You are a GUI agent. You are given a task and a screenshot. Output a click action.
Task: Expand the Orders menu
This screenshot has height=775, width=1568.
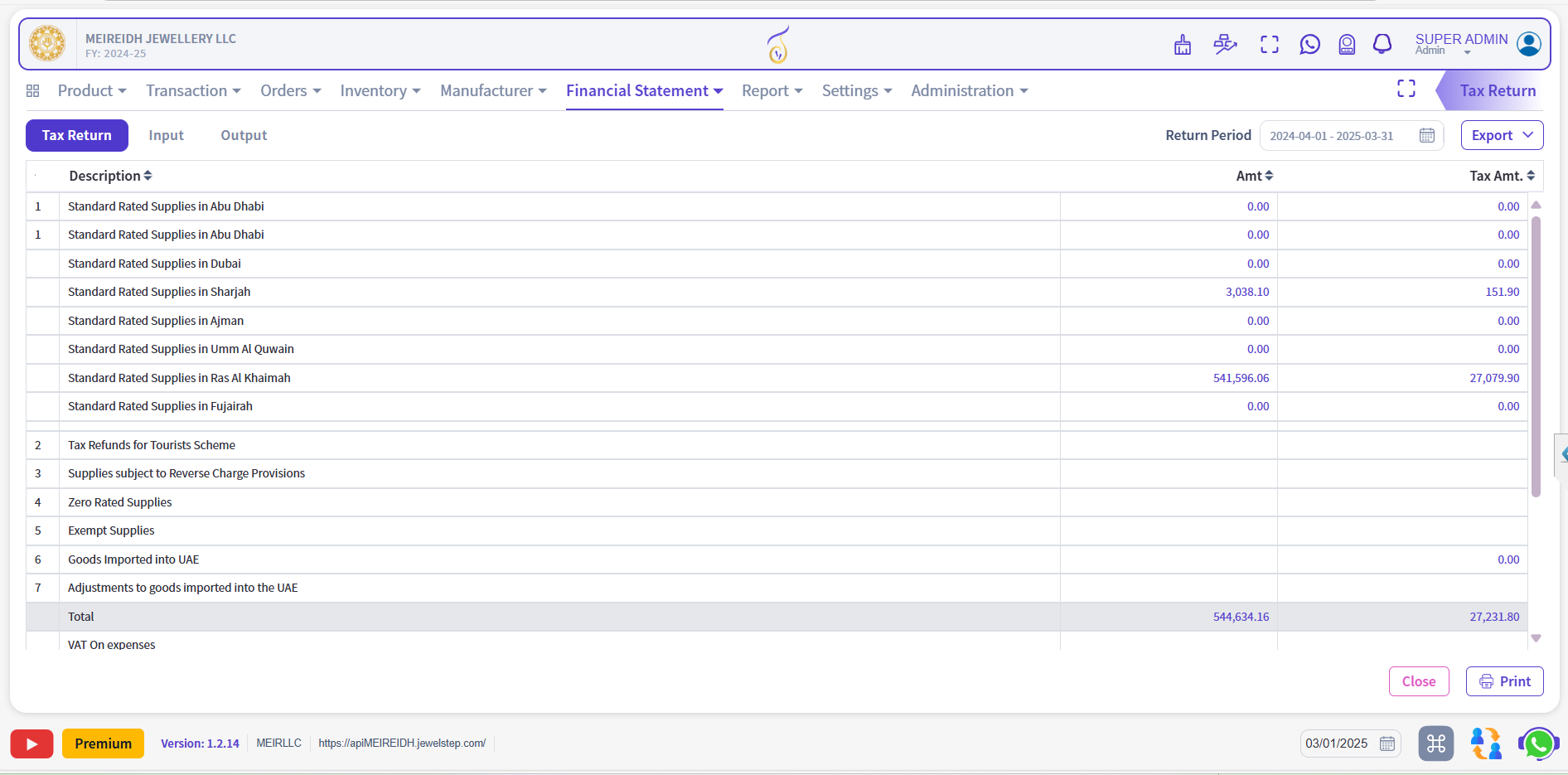tap(291, 91)
